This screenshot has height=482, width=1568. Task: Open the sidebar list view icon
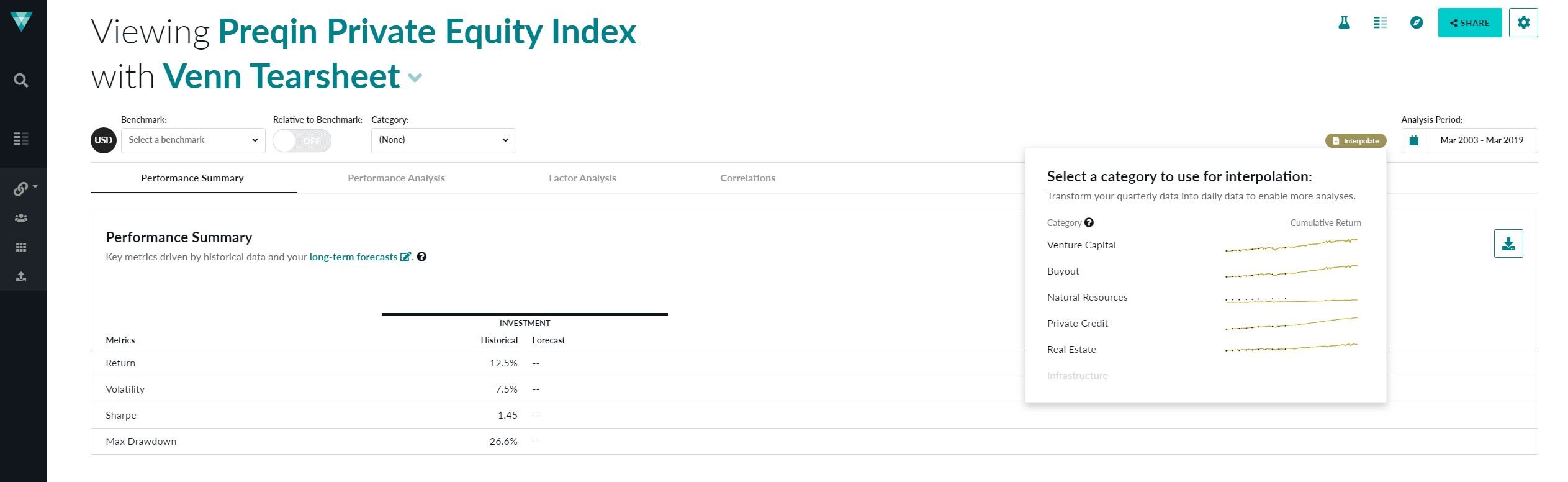[21, 139]
